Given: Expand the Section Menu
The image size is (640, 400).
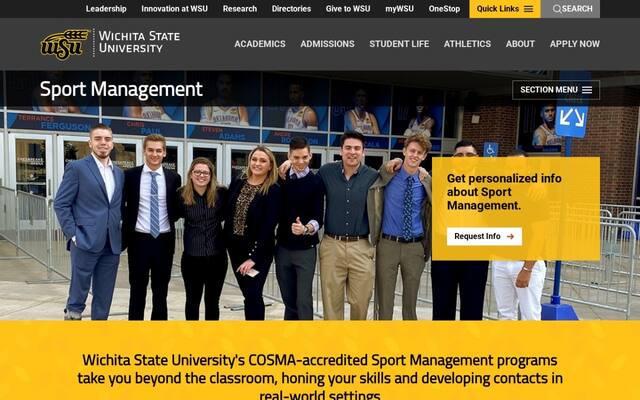Looking at the screenshot, I should click(x=556, y=90).
